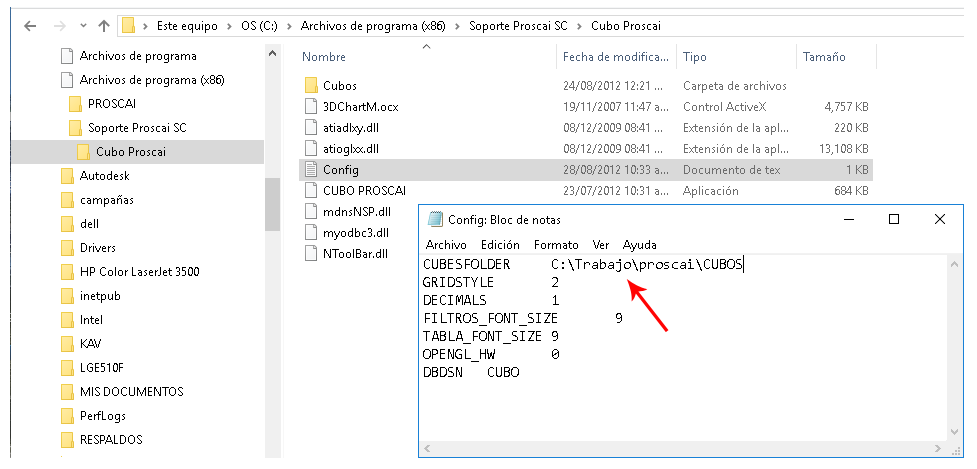
Task: Select the Autodesk folder in tree
Action: tap(105, 176)
